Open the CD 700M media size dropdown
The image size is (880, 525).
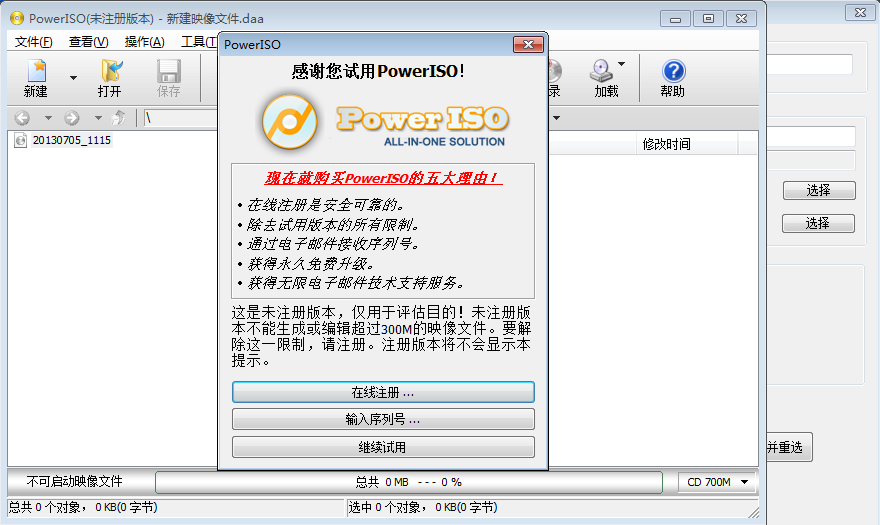tap(717, 482)
